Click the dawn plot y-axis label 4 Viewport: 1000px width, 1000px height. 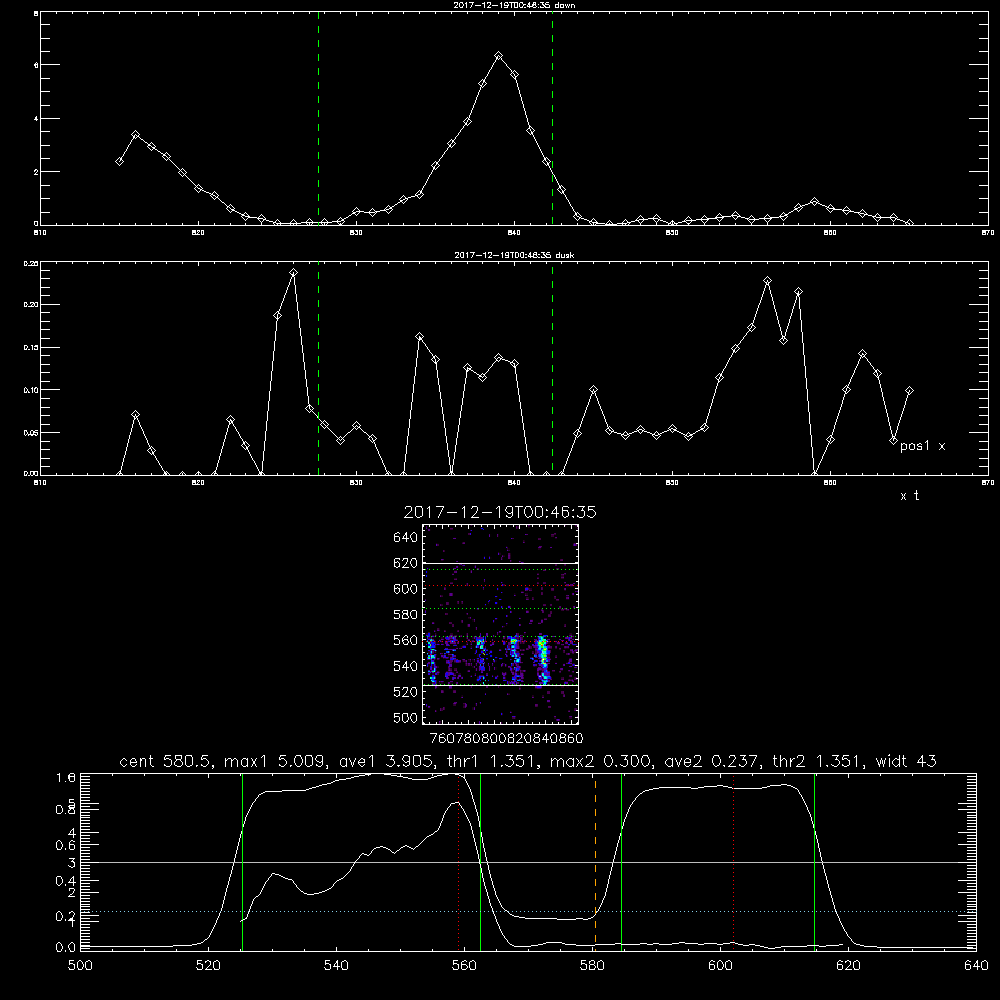(x=36, y=119)
